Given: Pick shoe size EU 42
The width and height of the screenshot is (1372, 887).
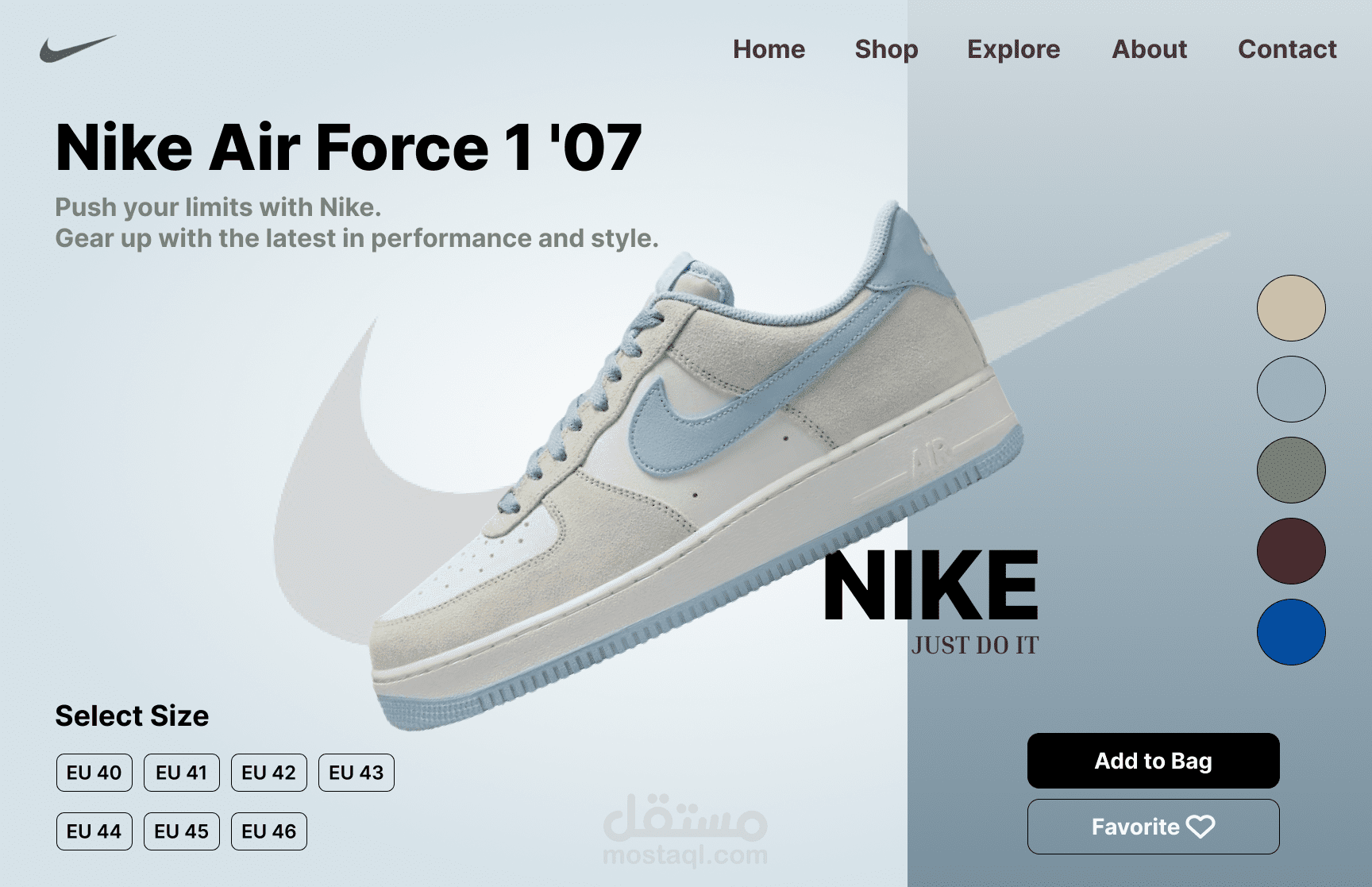Looking at the screenshot, I should 269,773.
